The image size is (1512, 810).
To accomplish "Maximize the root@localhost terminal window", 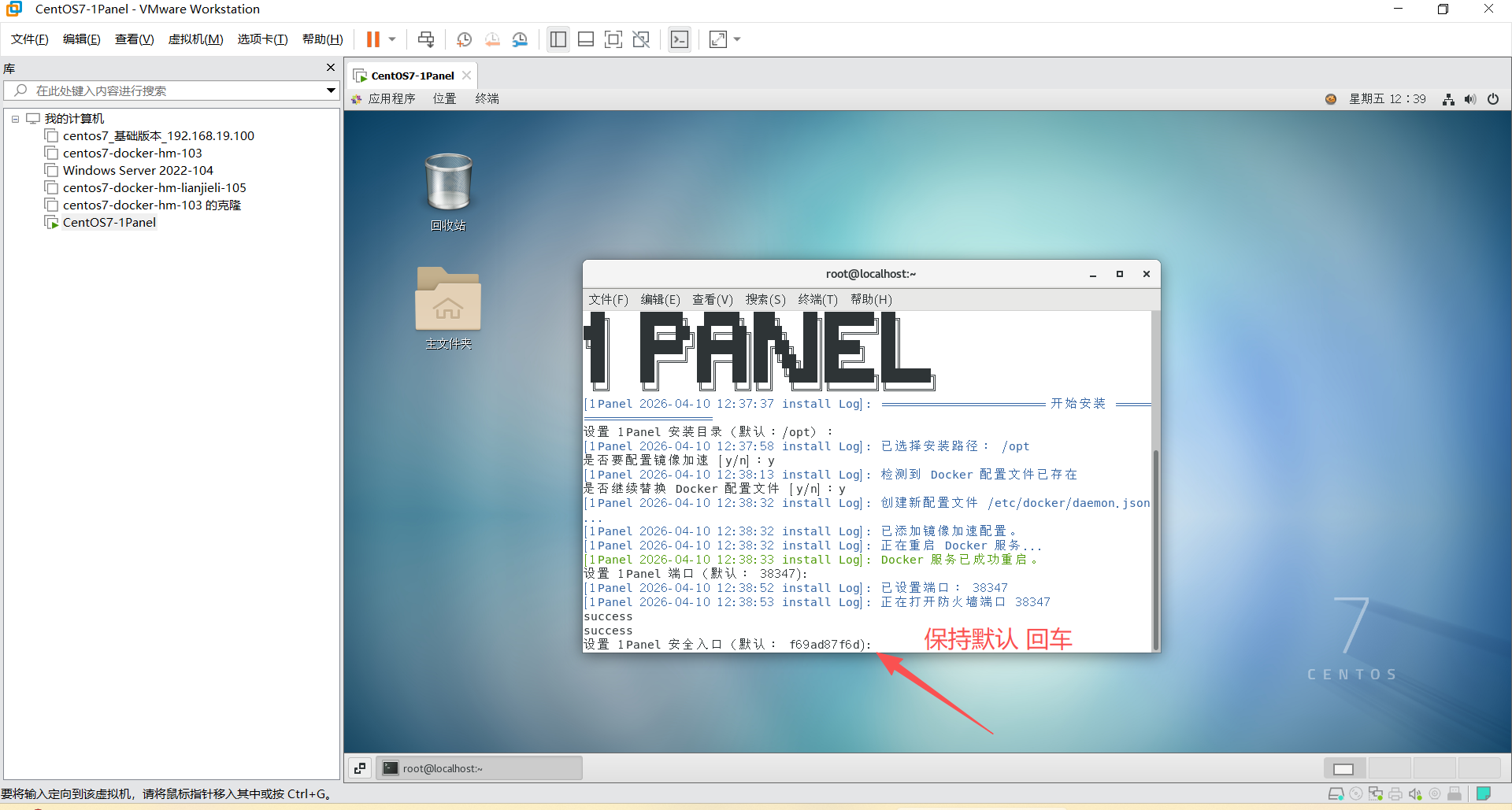I will coord(1120,274).
